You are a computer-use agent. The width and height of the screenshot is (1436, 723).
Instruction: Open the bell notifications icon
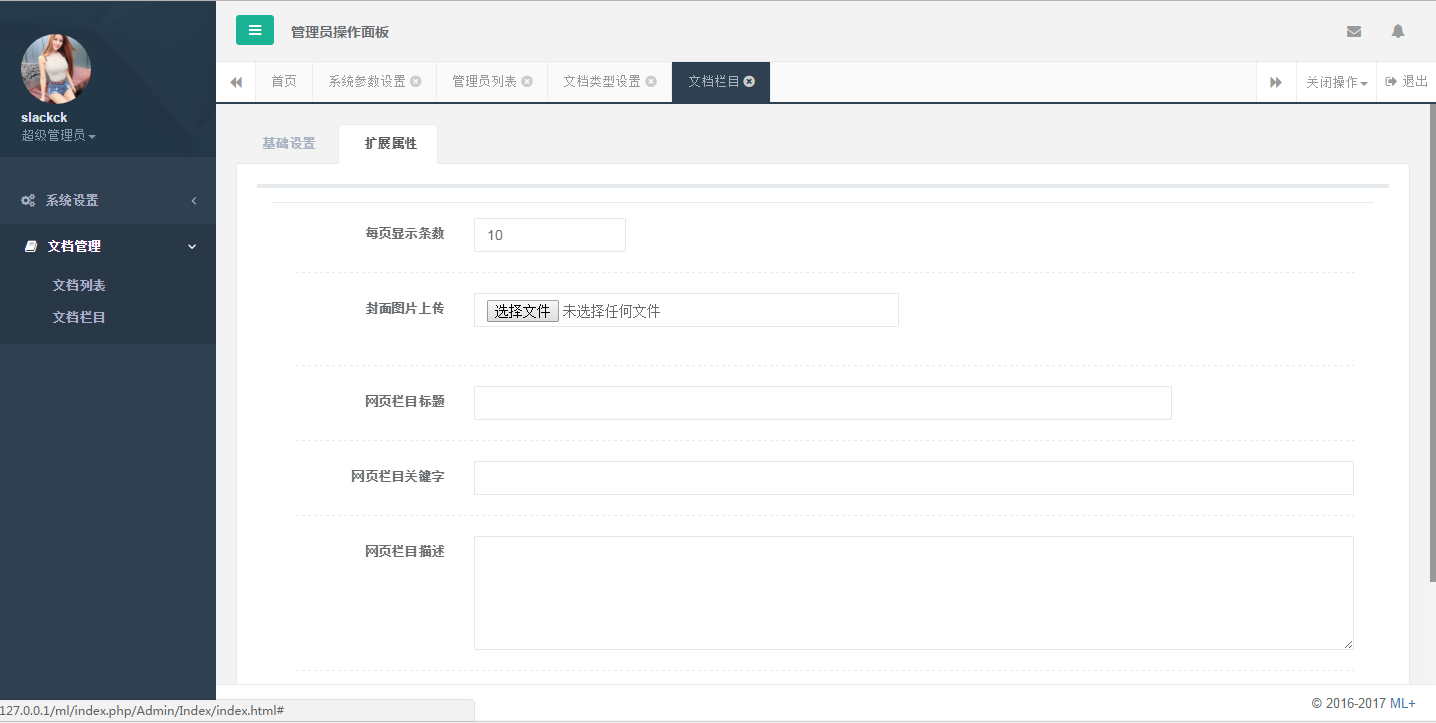pyautogui.click(x=1397, y=31)
